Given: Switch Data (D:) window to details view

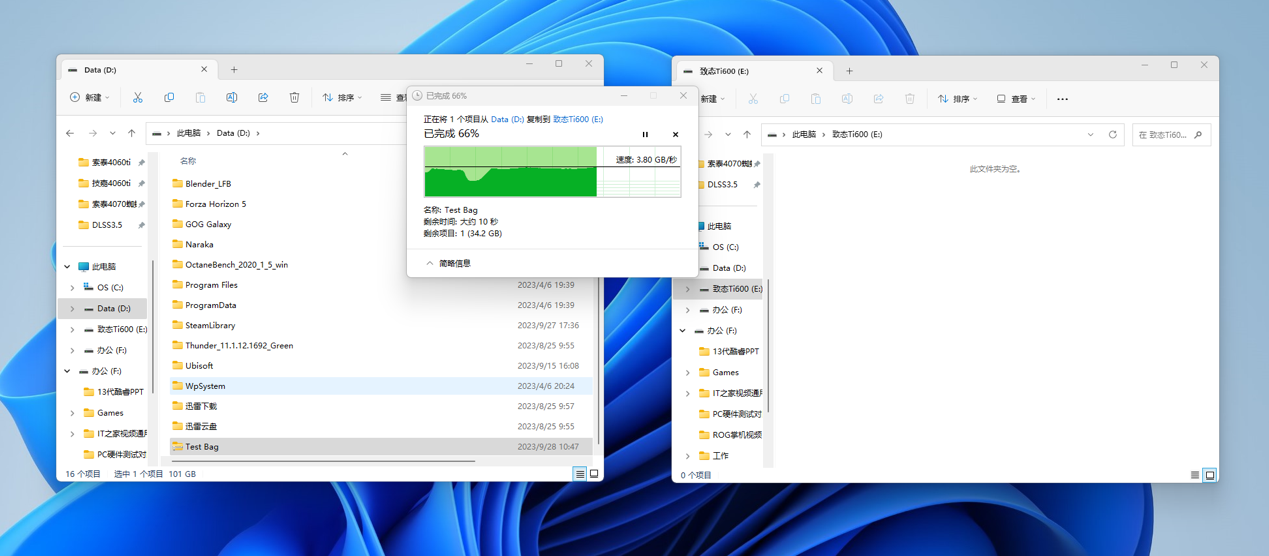Looking at the screenshot, I should point(579,474).
